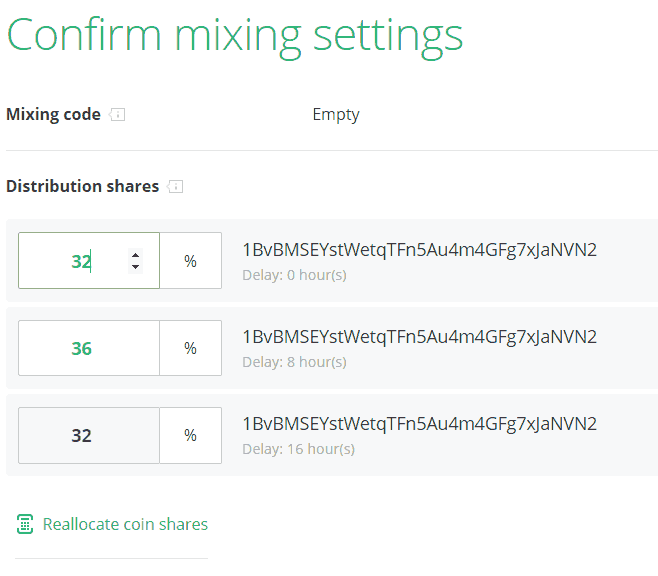This screenshot has width=658, height=576.
Task: Click the percent box next to 36
Action: click(190, 348)
